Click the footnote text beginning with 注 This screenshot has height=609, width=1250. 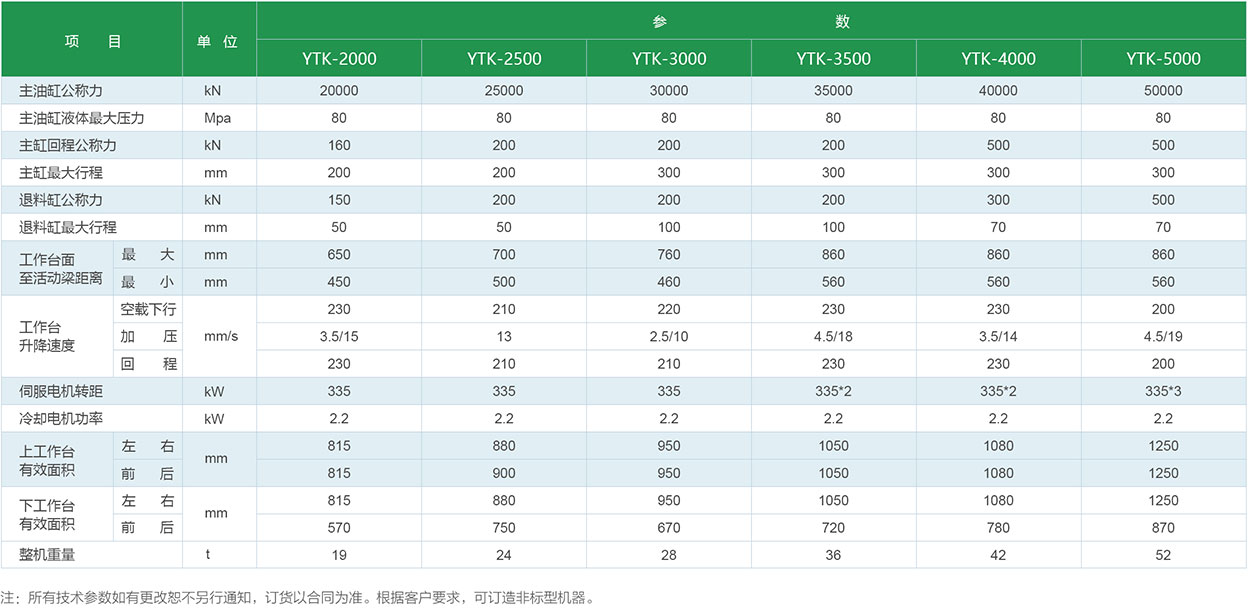click(298, 599)
